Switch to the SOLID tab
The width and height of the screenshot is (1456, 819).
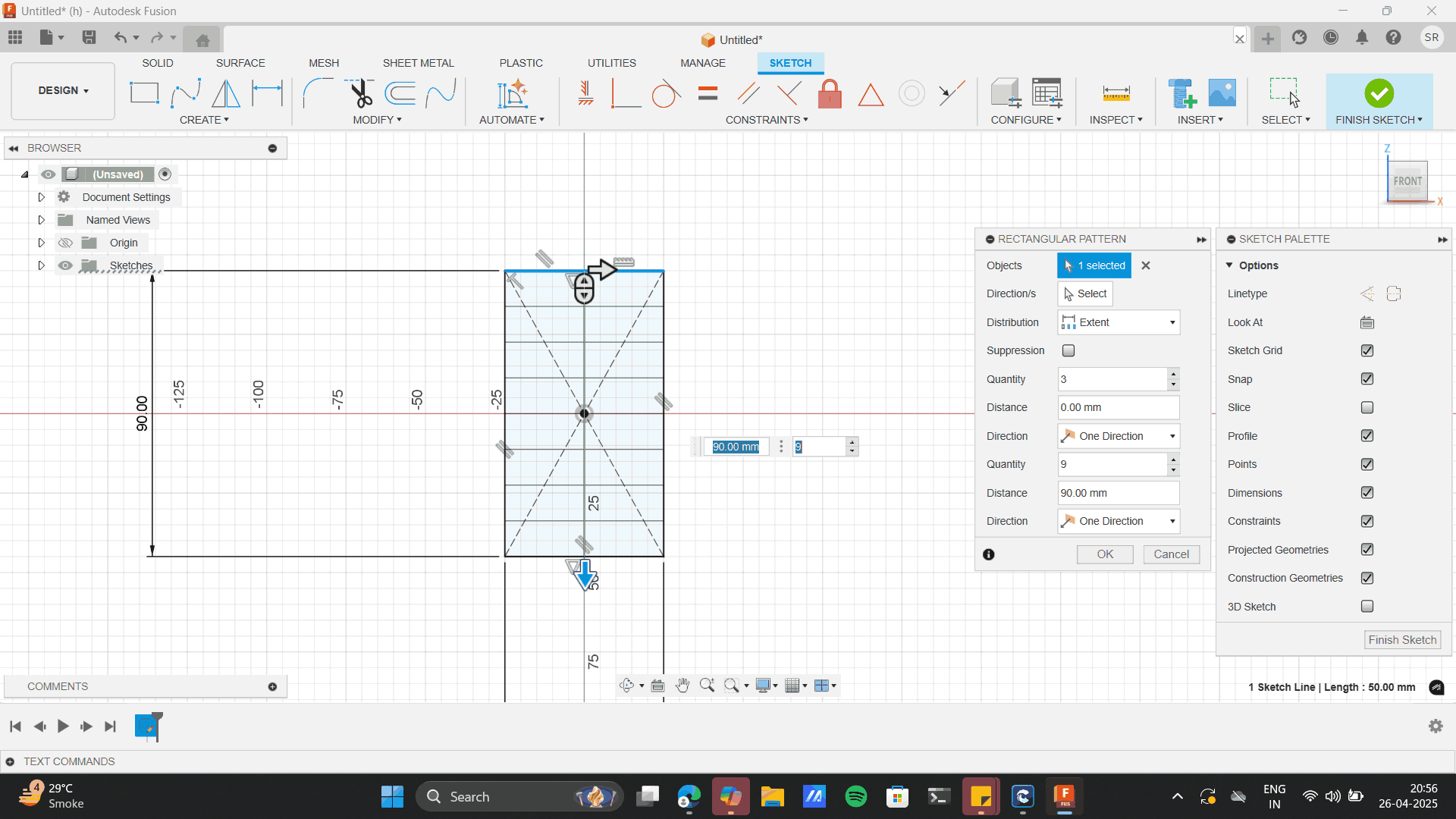(158, 63)
